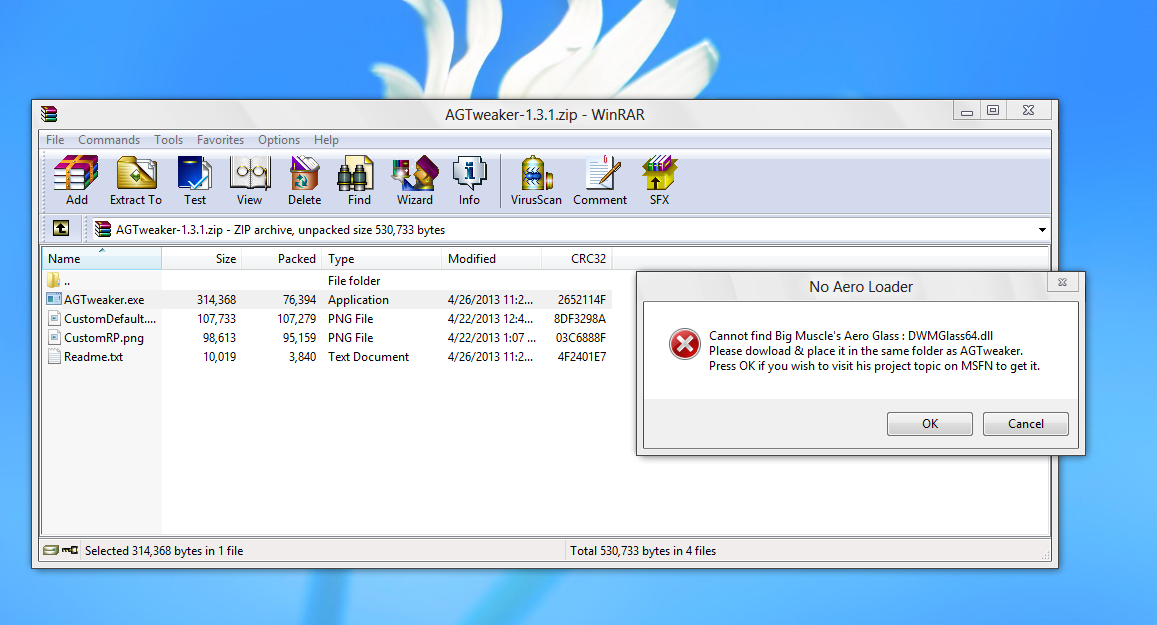The height and width of the screenshot is (625, 1157).
Task: Select the AGTweaker.exe row name
Action: 104,300
